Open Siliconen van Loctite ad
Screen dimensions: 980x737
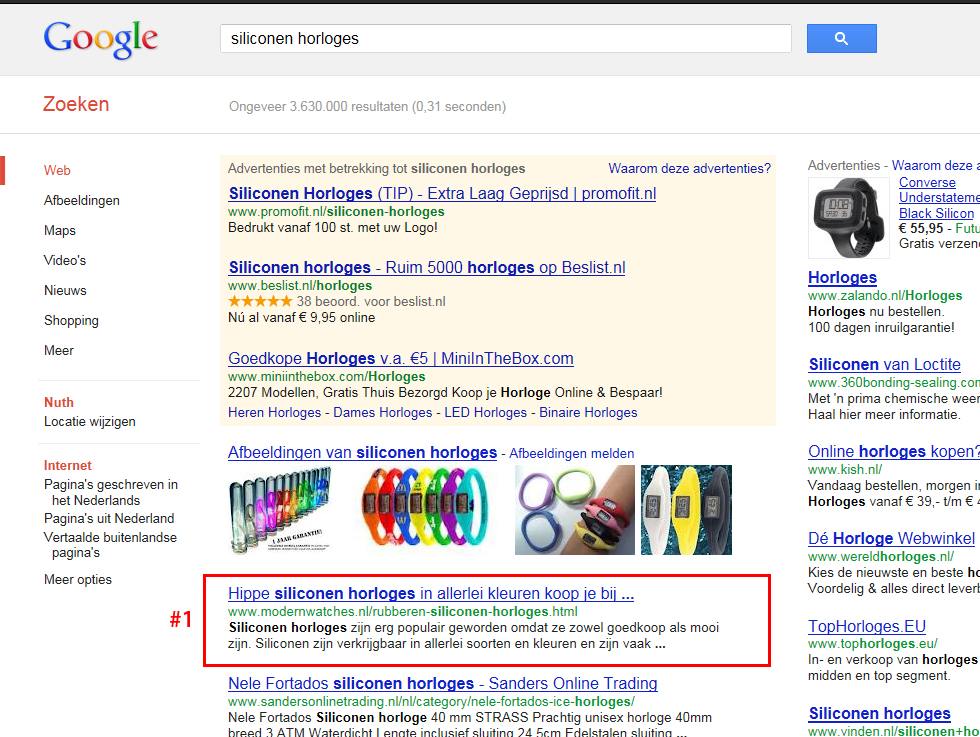[884, 364]
